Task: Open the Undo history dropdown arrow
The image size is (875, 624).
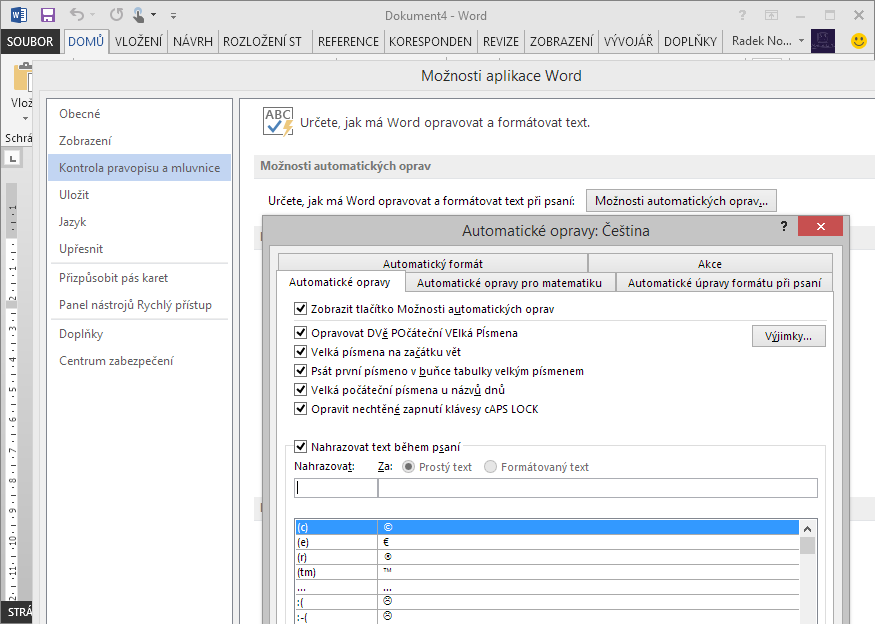Action: pyautogui.click(x=93, y=16)
